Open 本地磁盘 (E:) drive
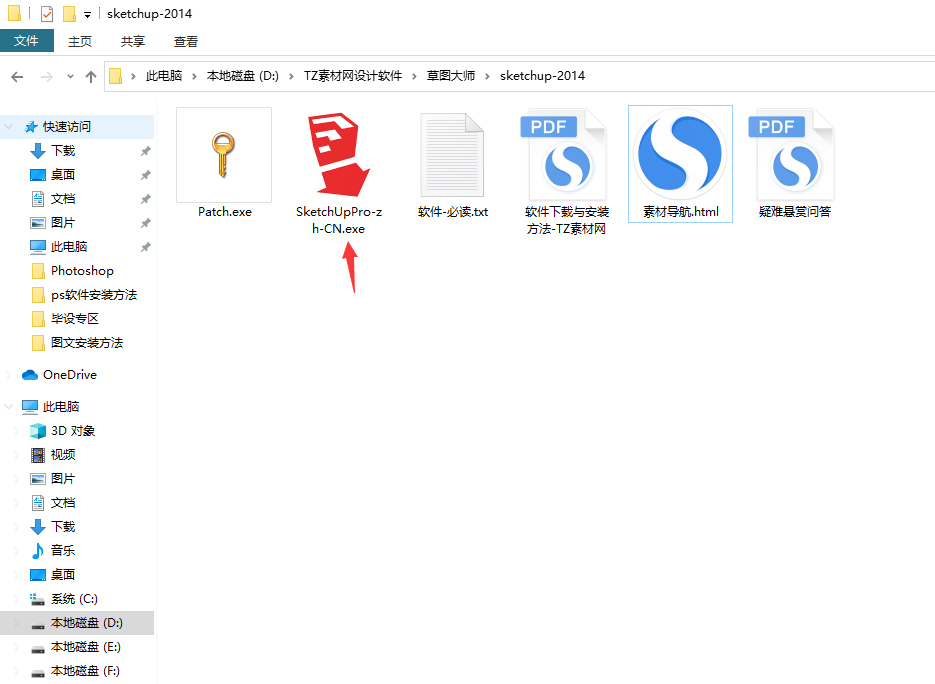The height and width of the screenshot is (684, 935). click(86, 646)
